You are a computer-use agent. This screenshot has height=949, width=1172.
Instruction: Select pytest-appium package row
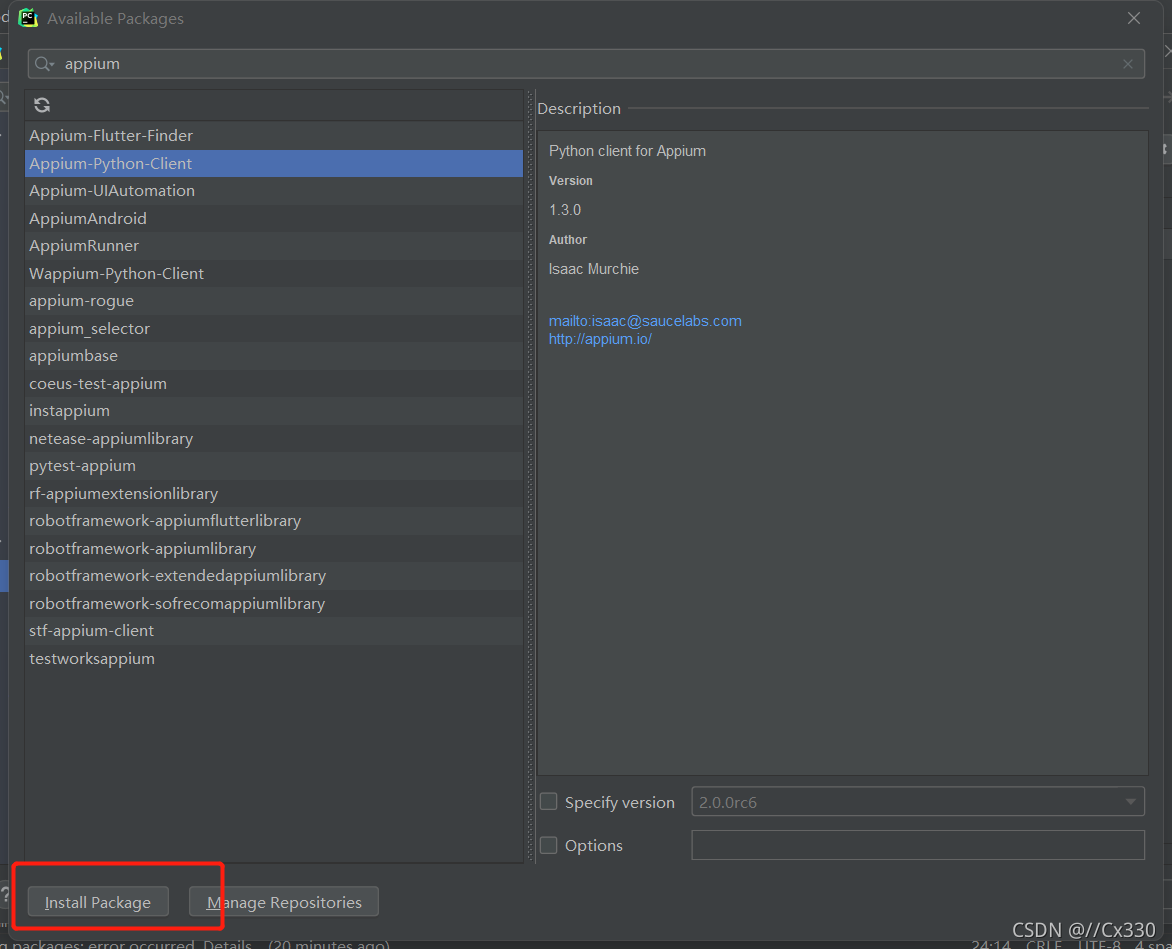point(274,466)
